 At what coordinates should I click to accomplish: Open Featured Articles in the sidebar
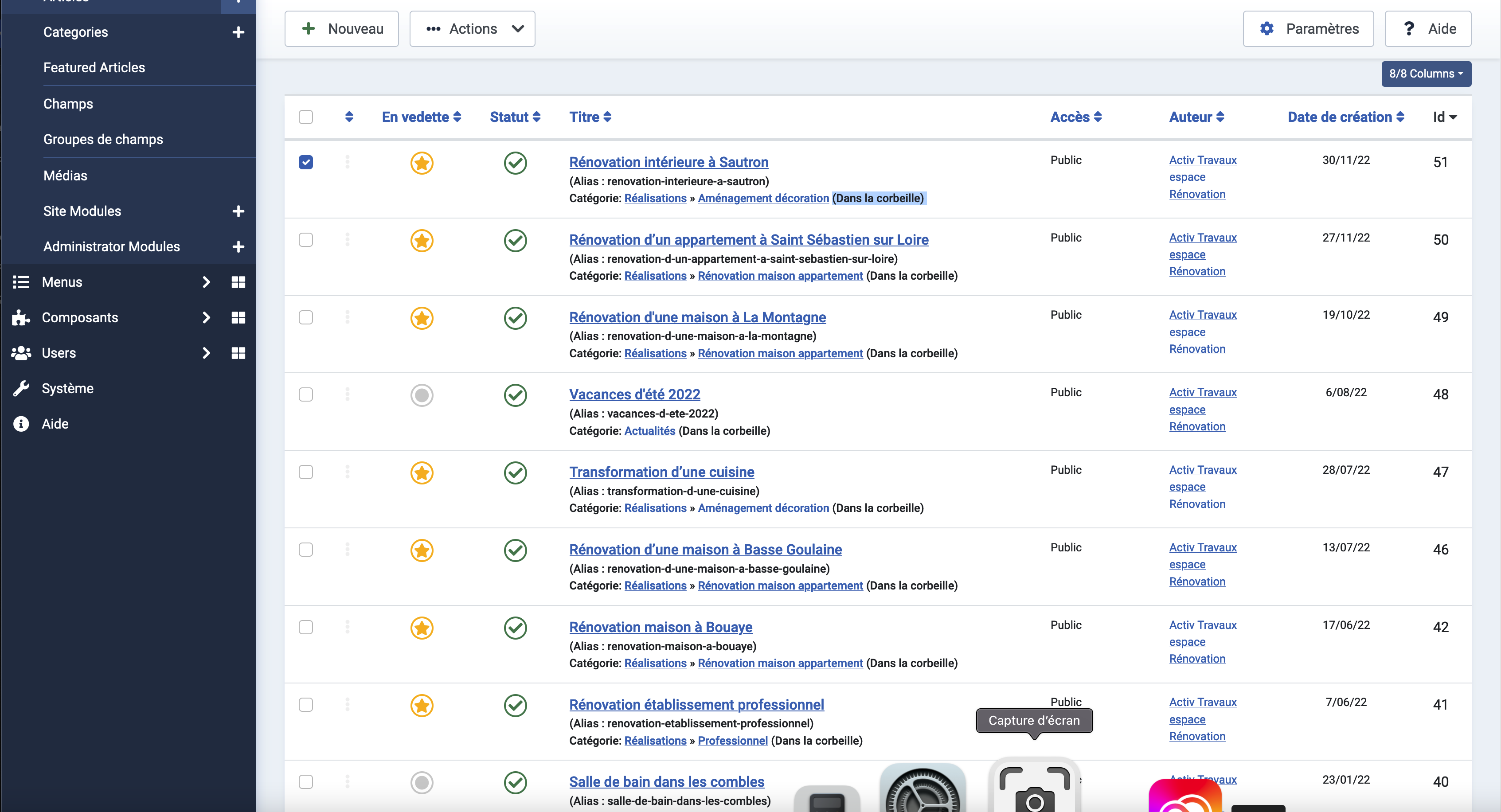pos(94,67)
